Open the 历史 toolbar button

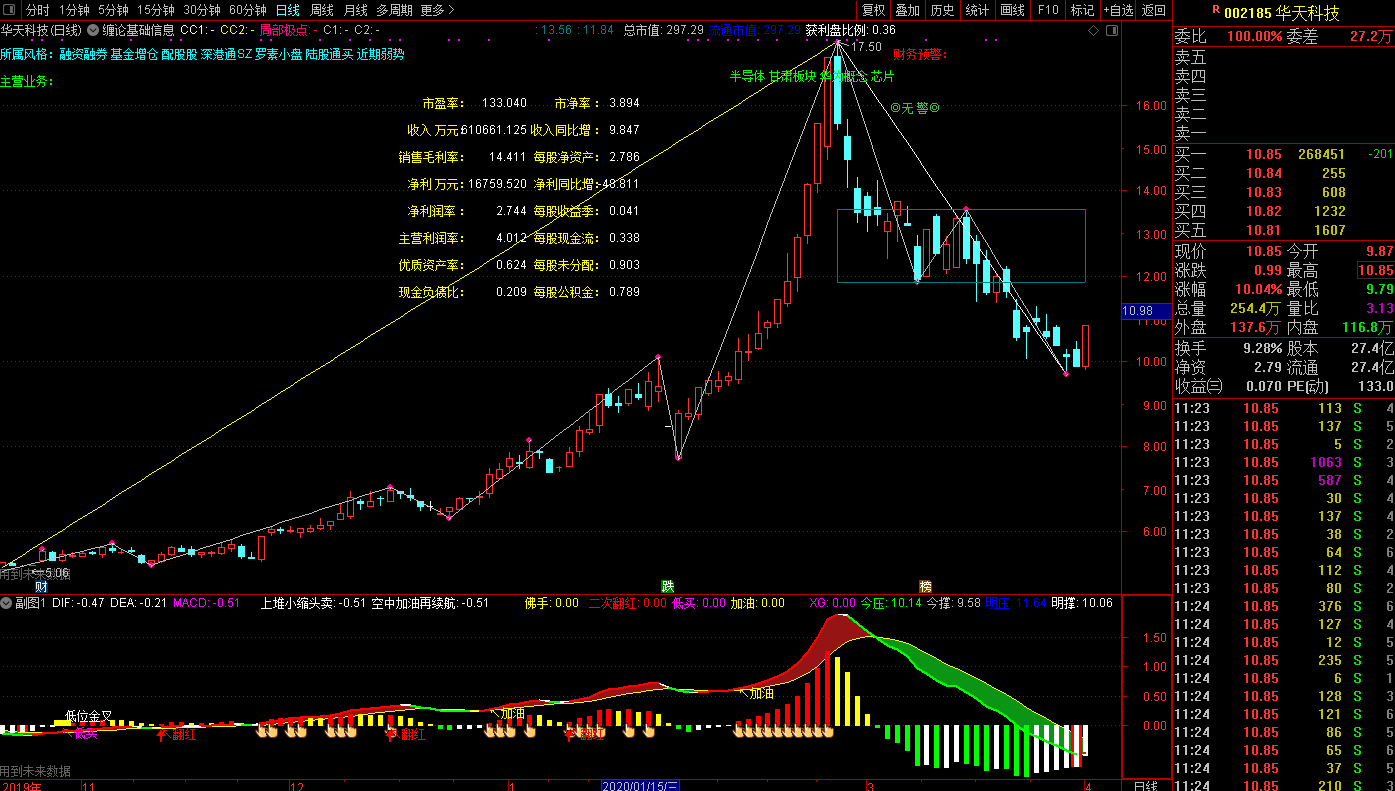pos(942,10)
